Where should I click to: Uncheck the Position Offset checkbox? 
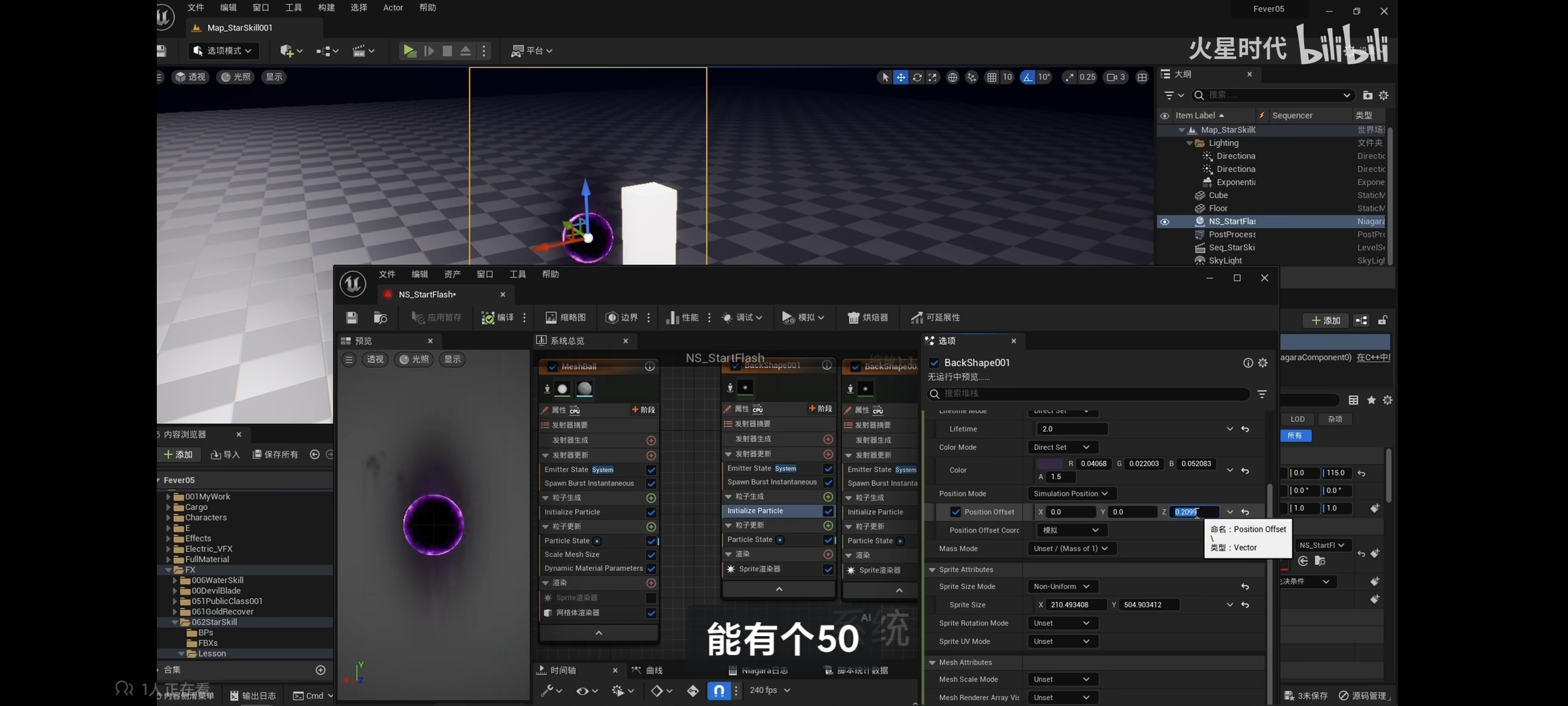[955, 512]
